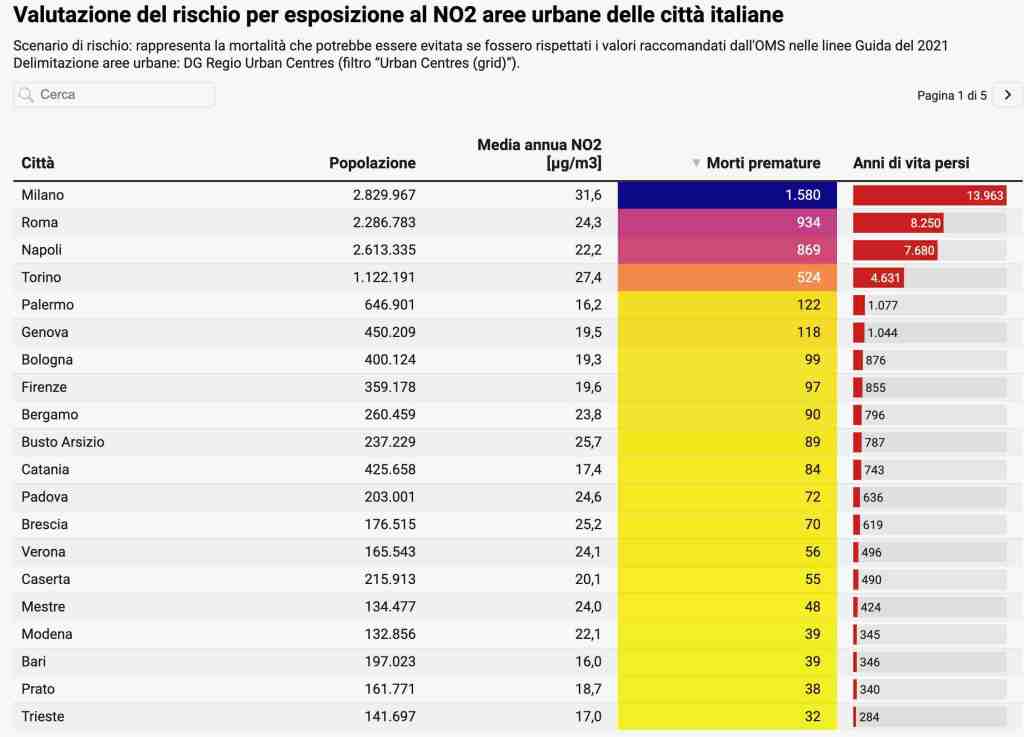Viewport: 1024px width, 737px height.
Task: Sort by Anni di vita persi header
Action: 911,163
